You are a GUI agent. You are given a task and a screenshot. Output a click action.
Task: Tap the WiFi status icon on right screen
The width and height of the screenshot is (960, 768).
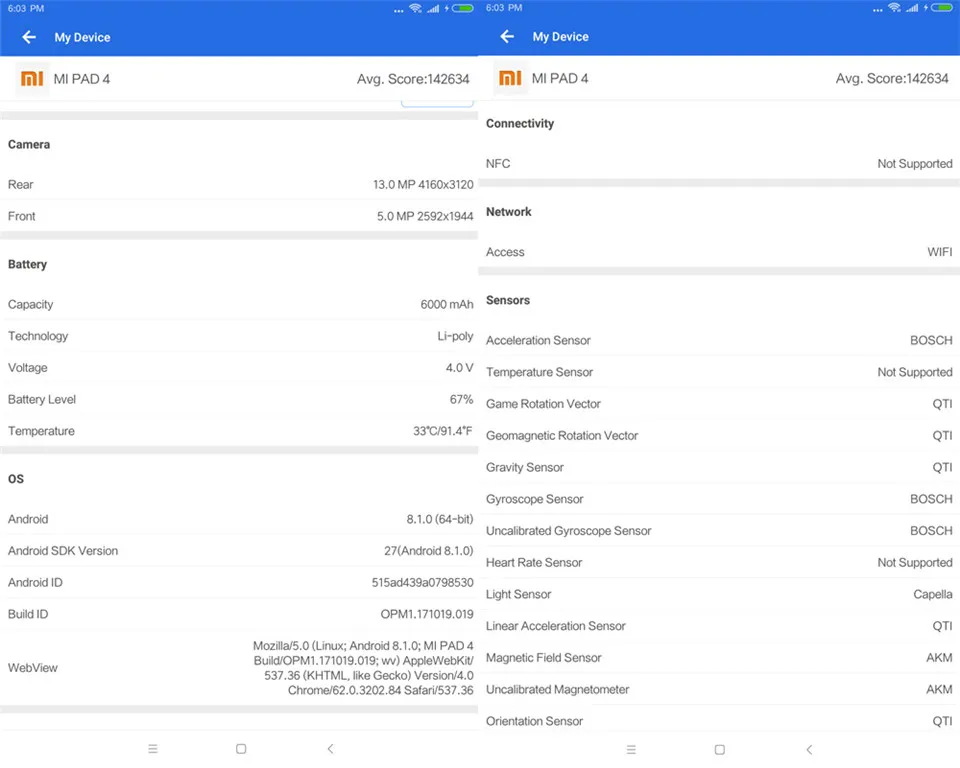[894, 7]
